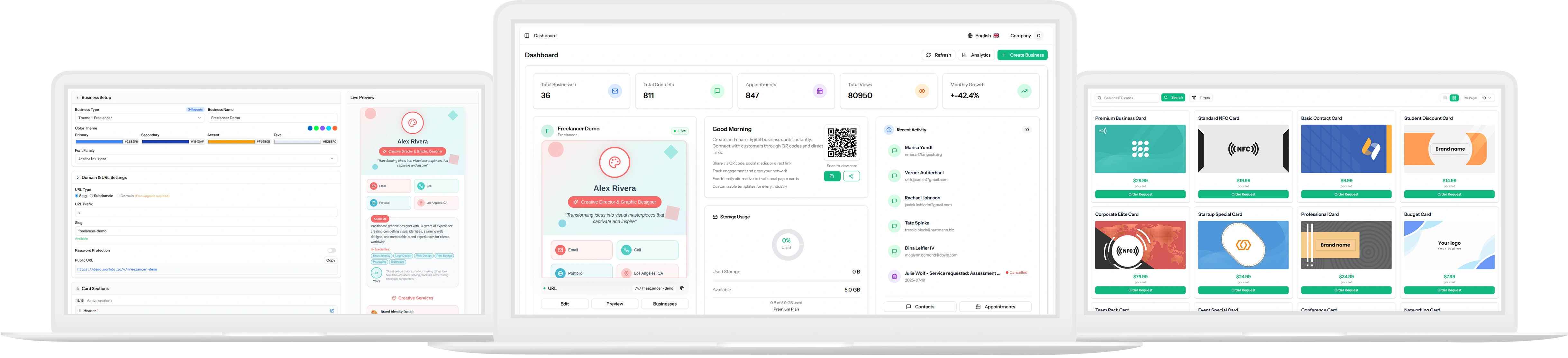The width and height of the screenshot is (1568, 358).
Task: Open Analytics
Action: click(x=976, y=55)
